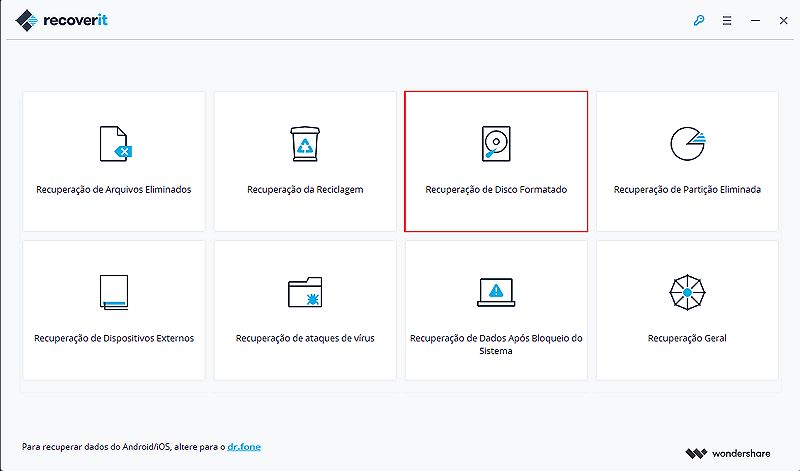Screen dimensions: 800x471
Task: Click the system crash laptop warning icon
Action: pos(496,292)
